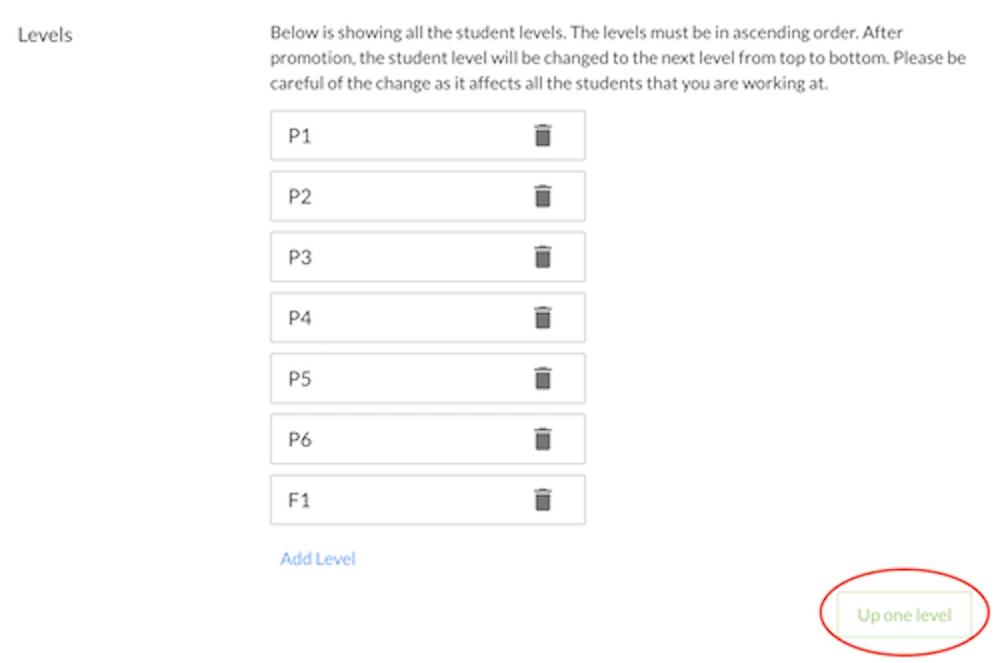This screenshot has height=663, width=1000.
Task: Click the 'Below is showing all' description line
Action: [x=586, y=32]
